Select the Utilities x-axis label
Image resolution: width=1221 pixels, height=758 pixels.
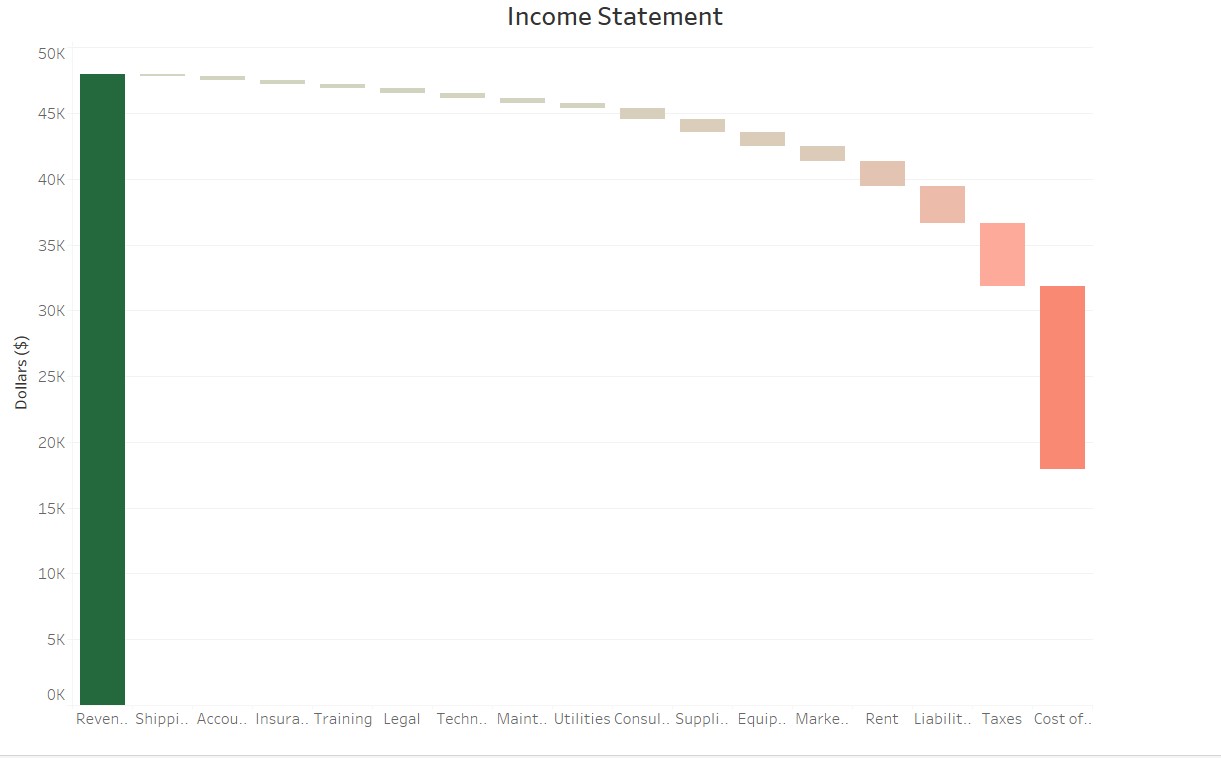[582, 719]
